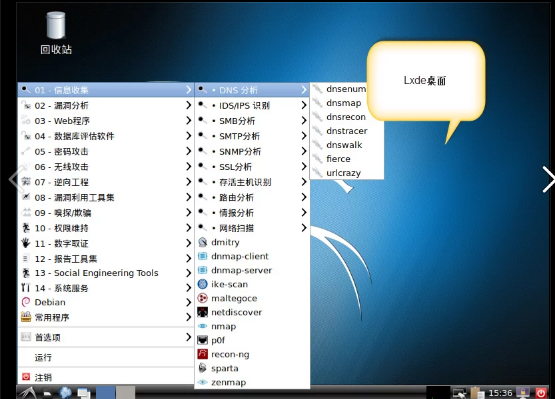Expand the IDS/IPS 识别 submenu arrow
555x399 pixels.
coord(304,105)
